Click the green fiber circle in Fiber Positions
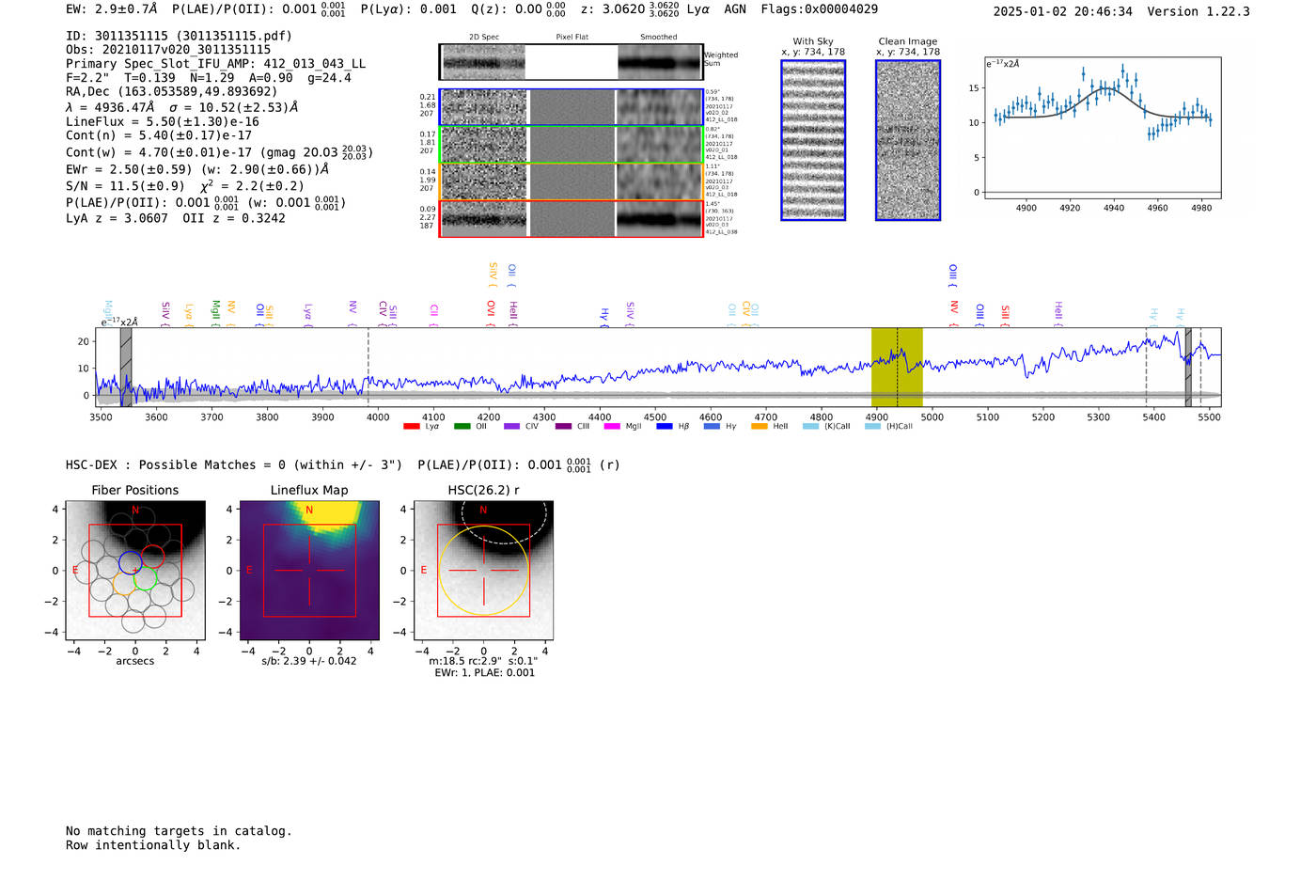Screen dimensions: 1316x896 click(146, 578)
